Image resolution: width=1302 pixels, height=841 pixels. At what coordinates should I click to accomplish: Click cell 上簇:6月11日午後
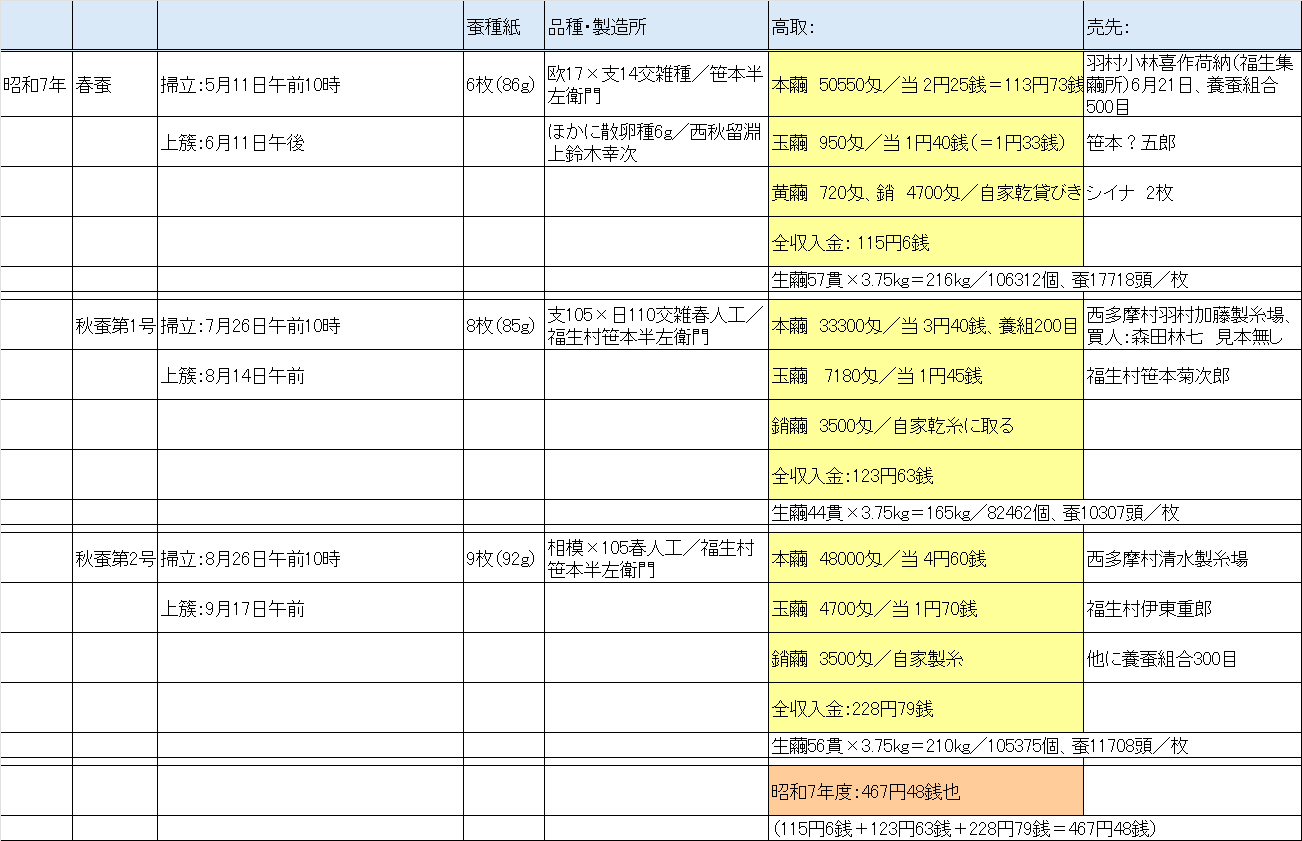pyautogui.click(x=310, y=142)
